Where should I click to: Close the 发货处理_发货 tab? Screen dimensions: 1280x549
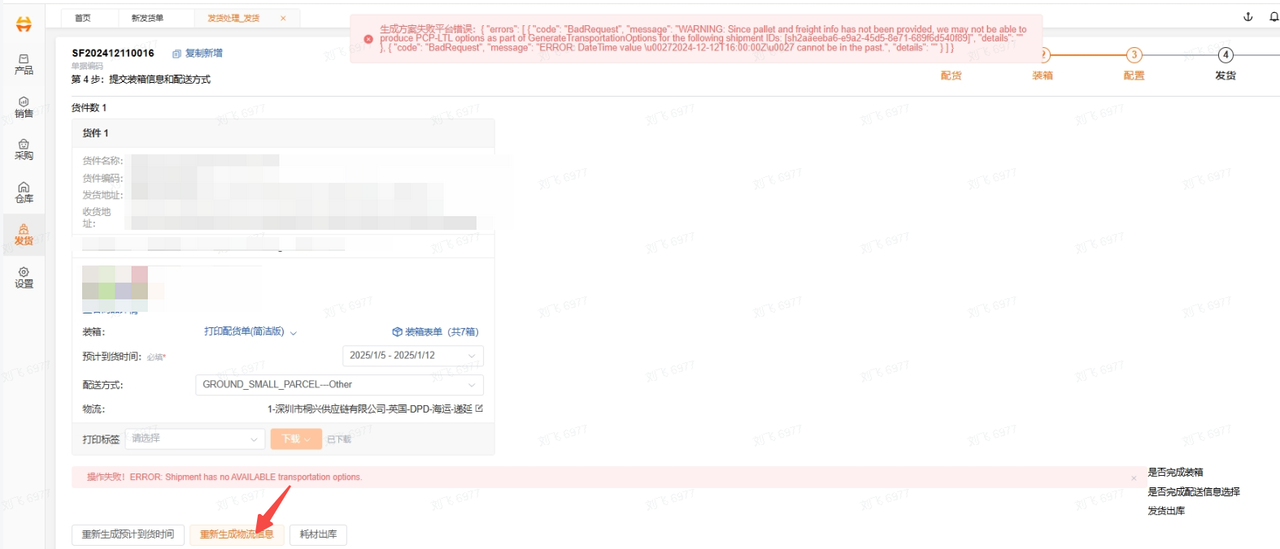pyautogui.click(x=283, y=18)
